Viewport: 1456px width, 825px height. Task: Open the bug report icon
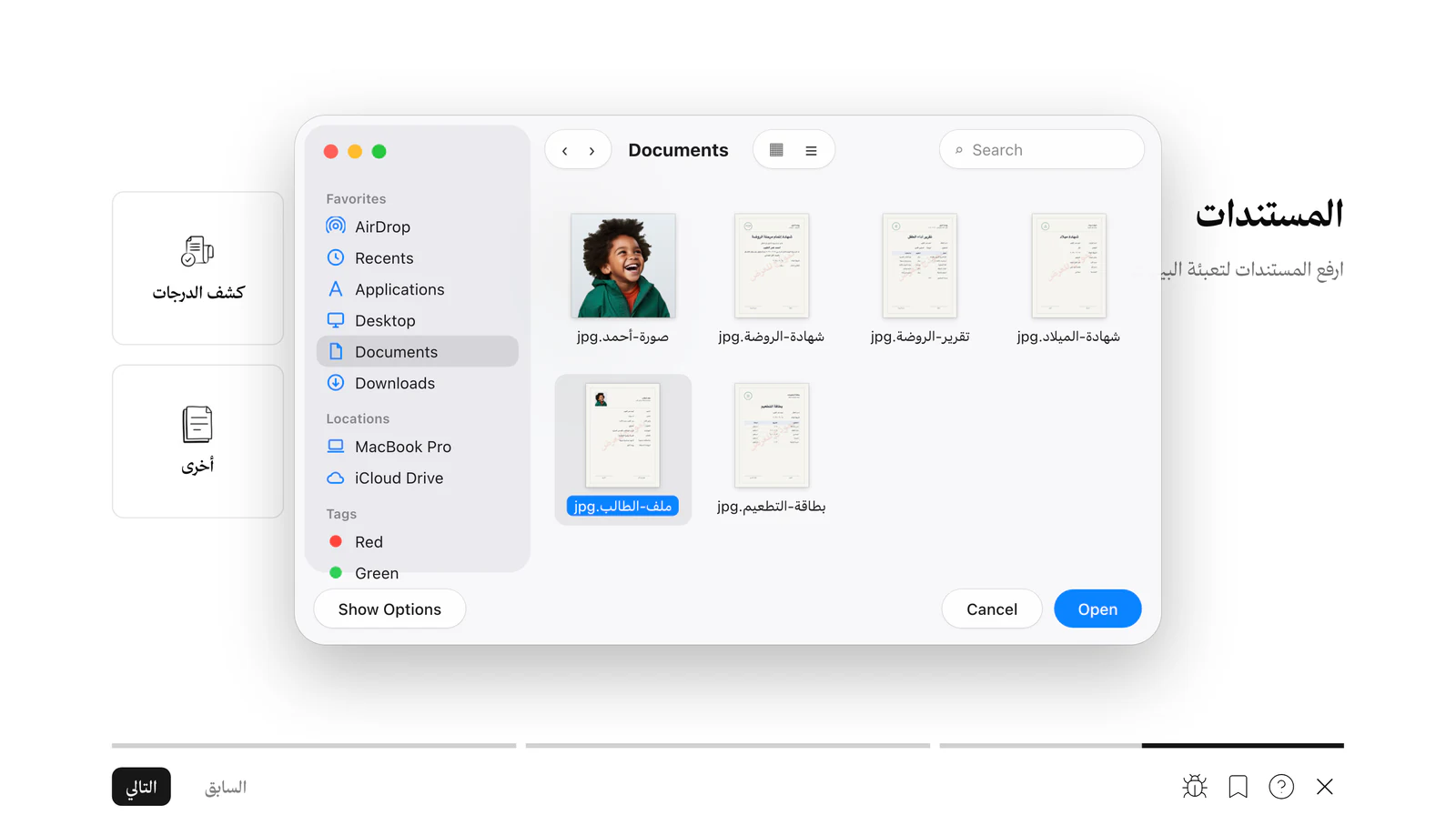1195,787
